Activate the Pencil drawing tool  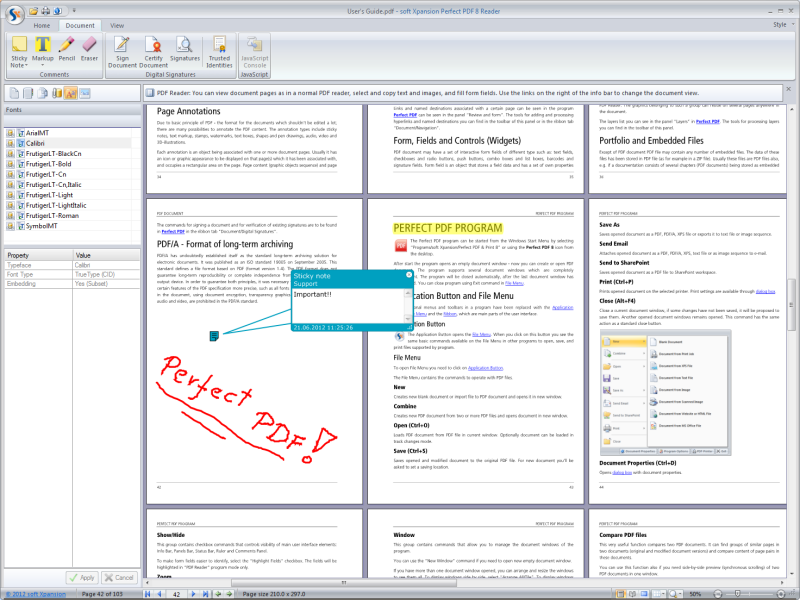tap(66, 49)
